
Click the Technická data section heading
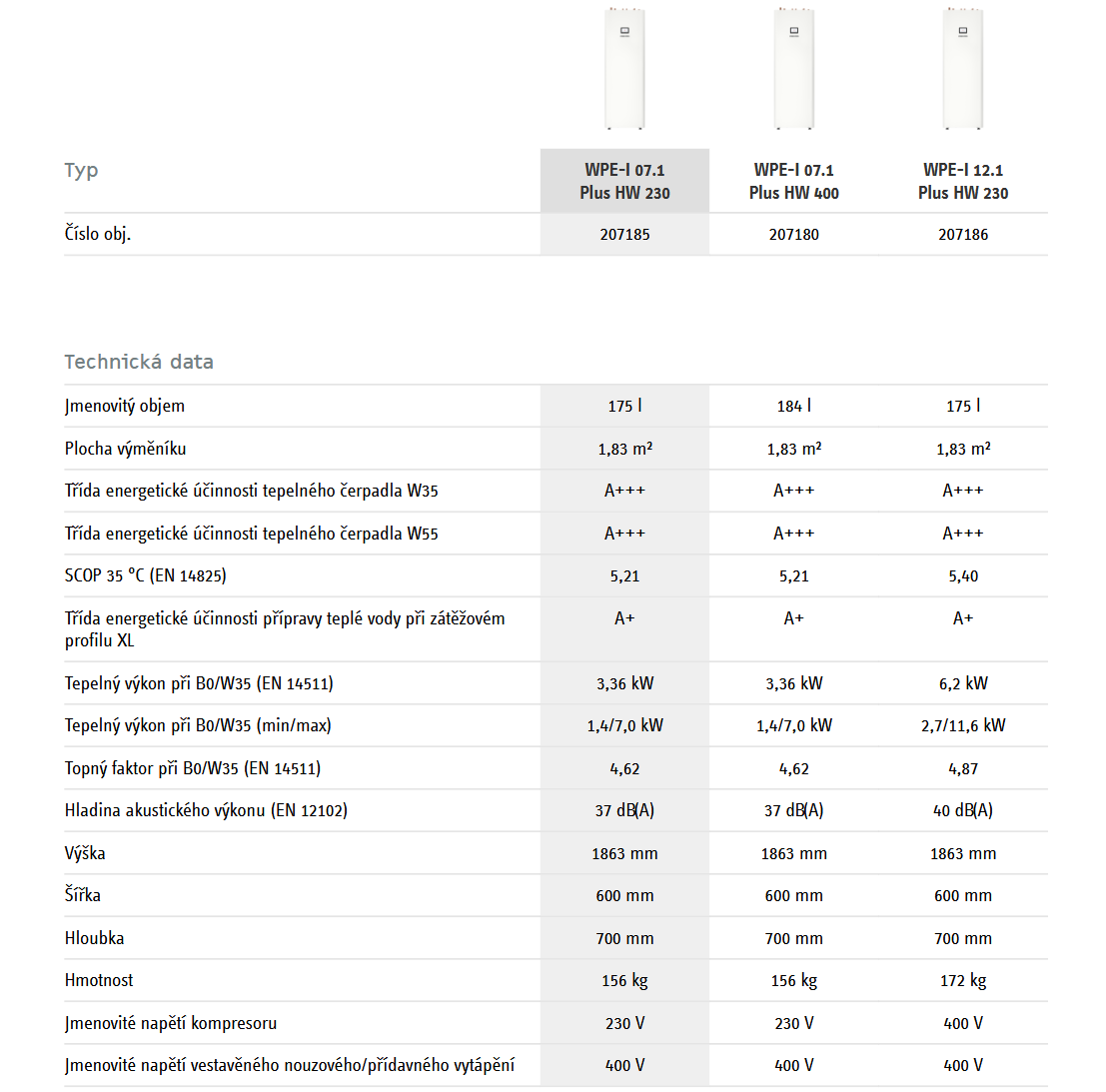(x=139, y=362)
